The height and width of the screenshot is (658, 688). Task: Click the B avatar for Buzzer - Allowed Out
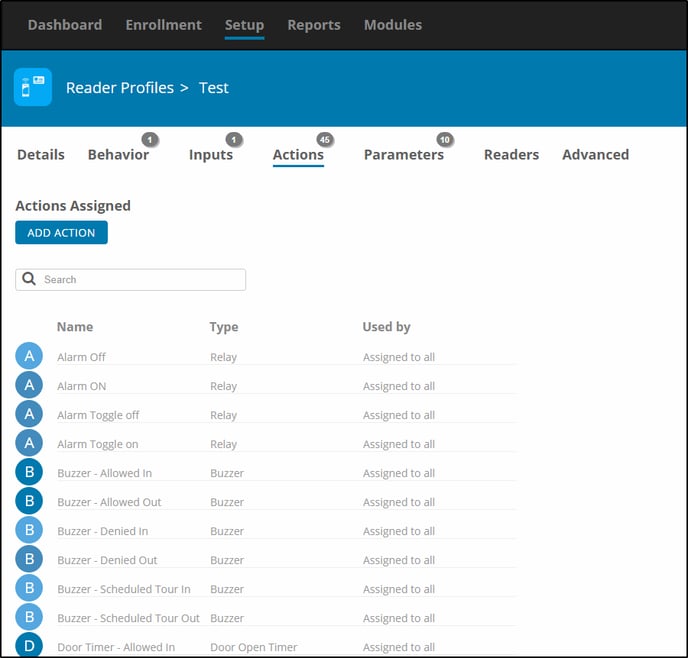pos(29,501)
